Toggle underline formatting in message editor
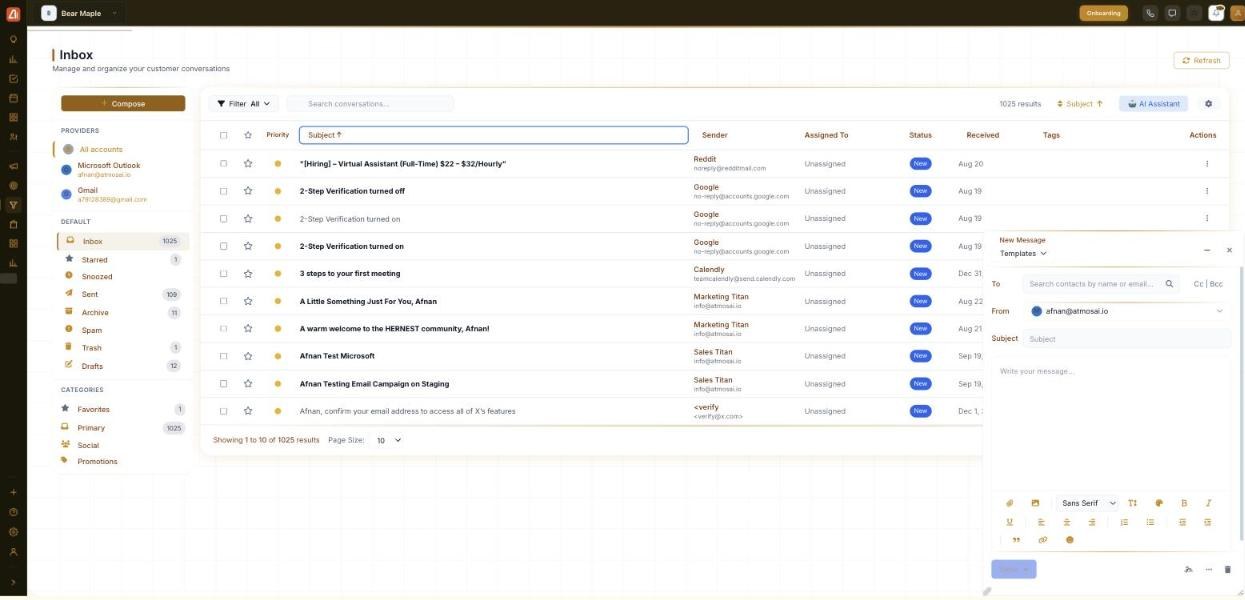 [1010, 522]
